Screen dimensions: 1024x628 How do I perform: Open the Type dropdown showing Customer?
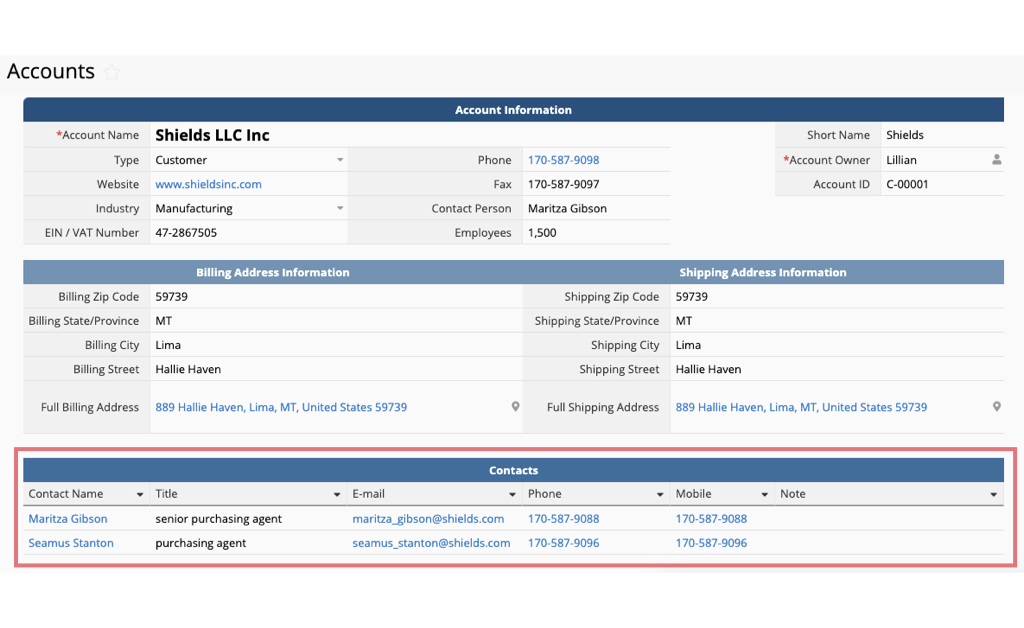[x=340, y=160]
